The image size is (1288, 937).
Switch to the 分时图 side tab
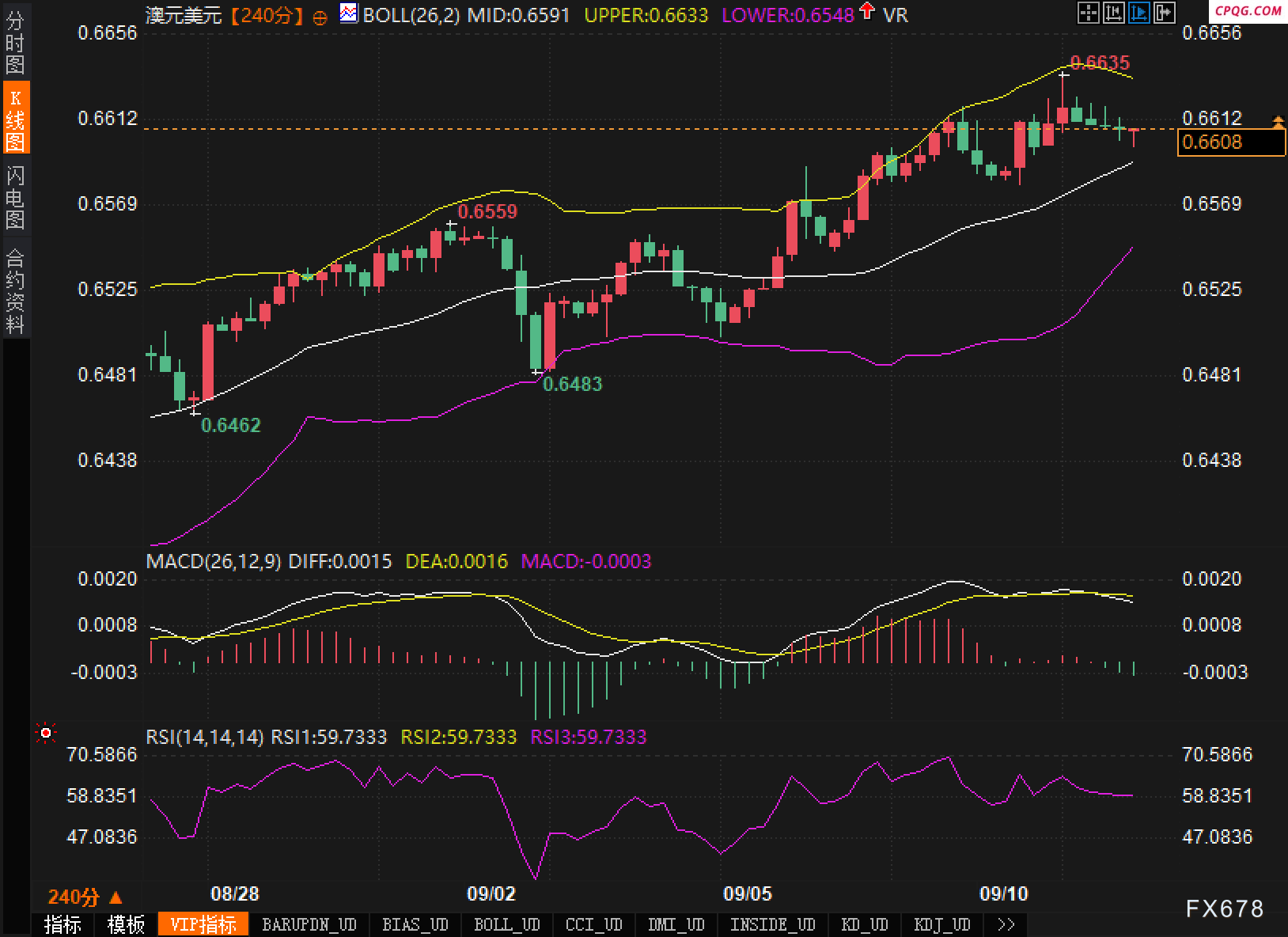click(x=15, y=43)
